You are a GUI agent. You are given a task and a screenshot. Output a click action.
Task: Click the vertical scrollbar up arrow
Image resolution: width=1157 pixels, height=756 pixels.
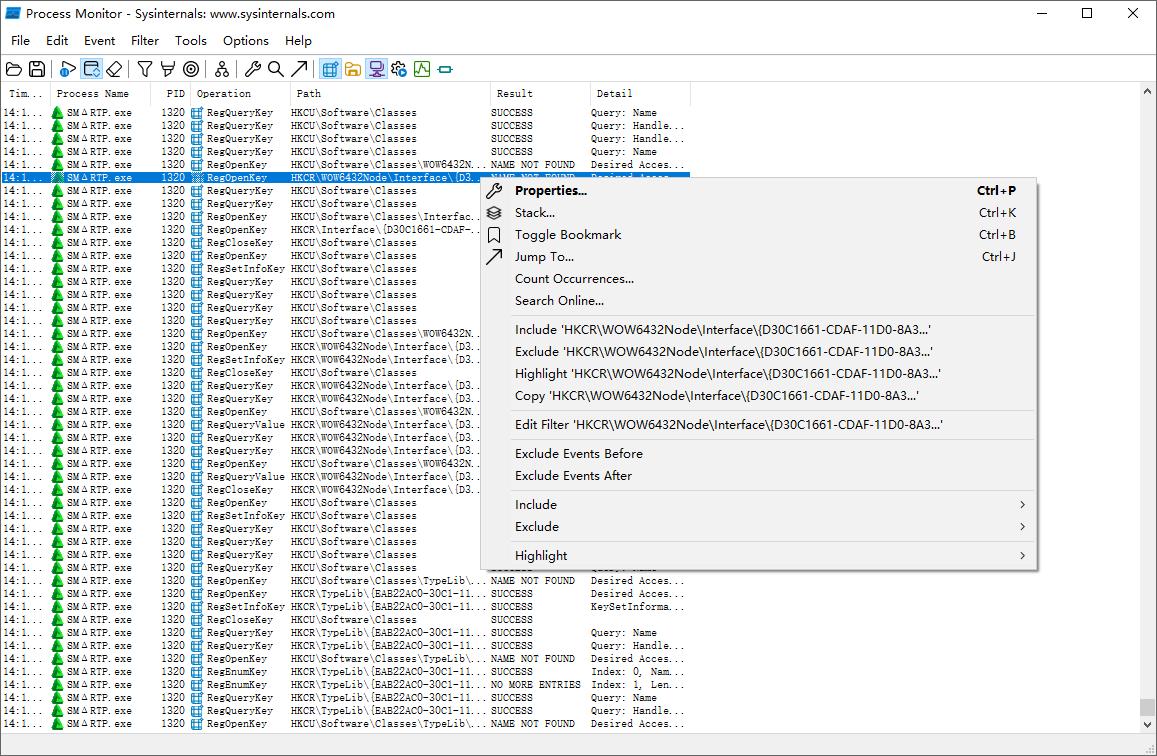click(1147, 91)
